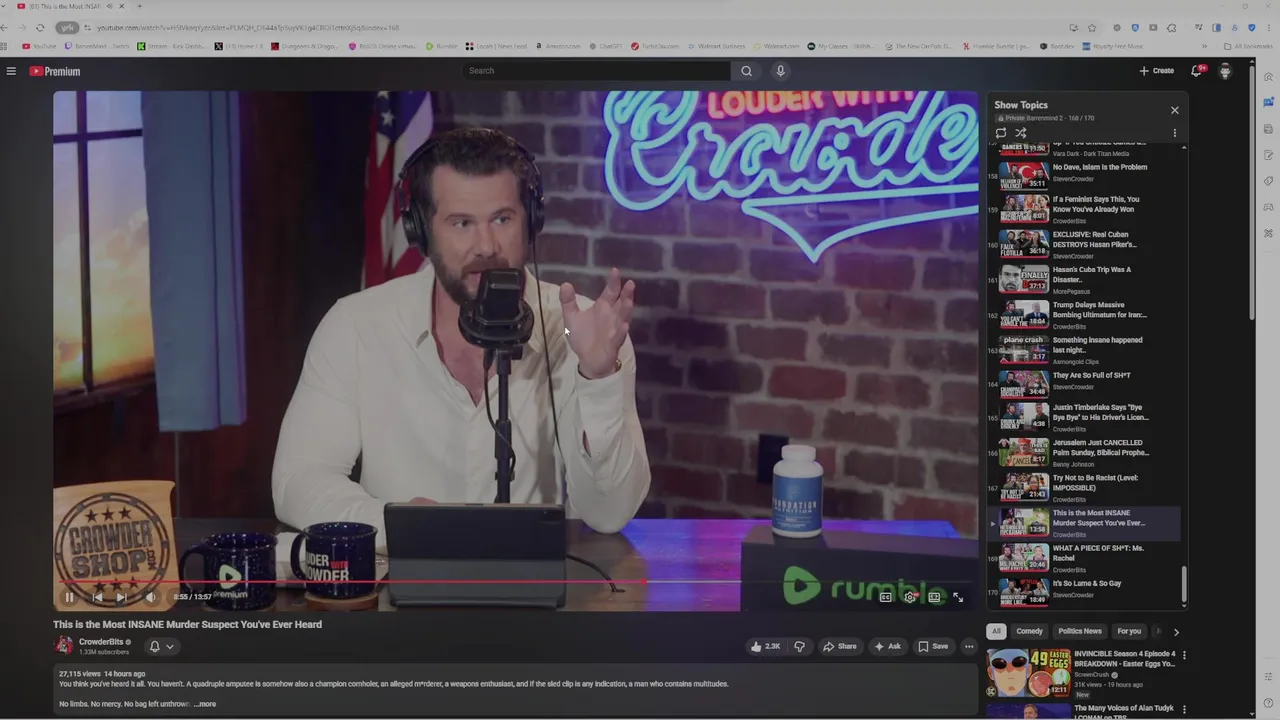Toggle loop playlist option
1280x720 pixels.
pyautogui.click(x=1001, y=133)
